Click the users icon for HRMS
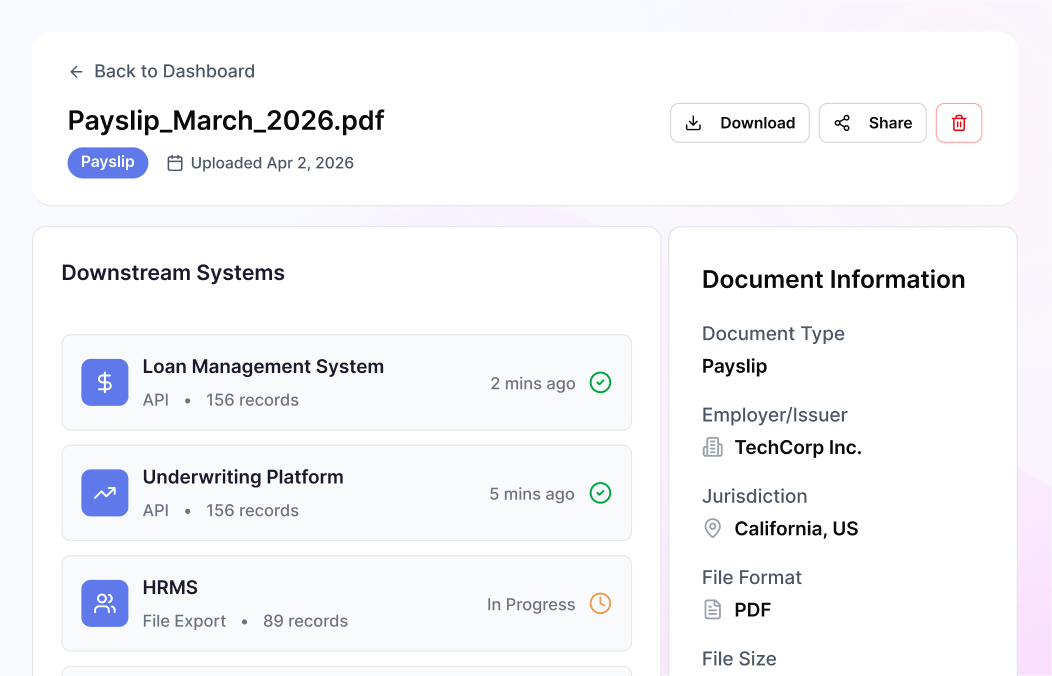The image size is (1052, 676). click(x=105, y=604)
